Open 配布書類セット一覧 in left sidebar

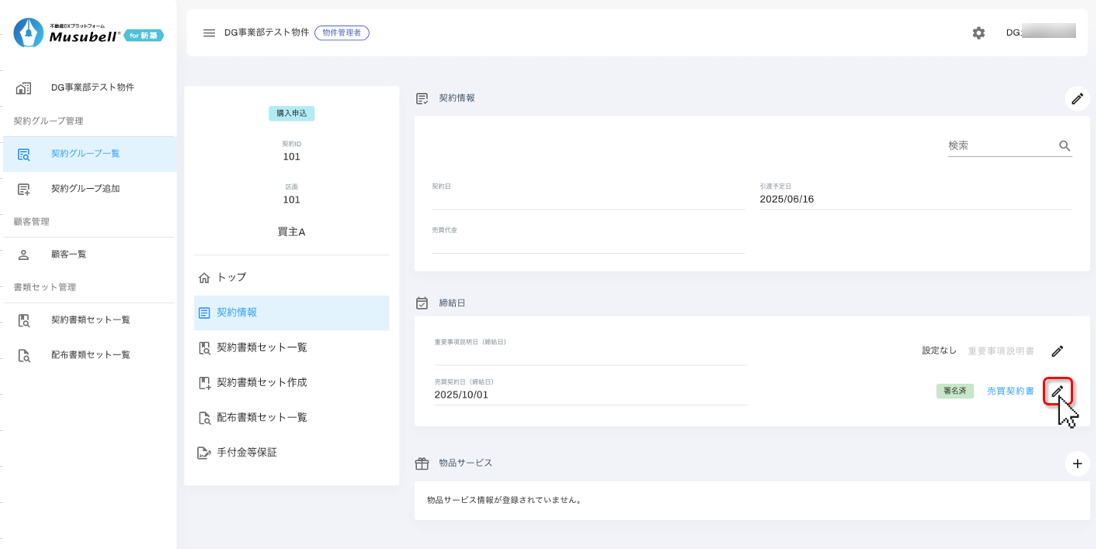tap(90, 355)
